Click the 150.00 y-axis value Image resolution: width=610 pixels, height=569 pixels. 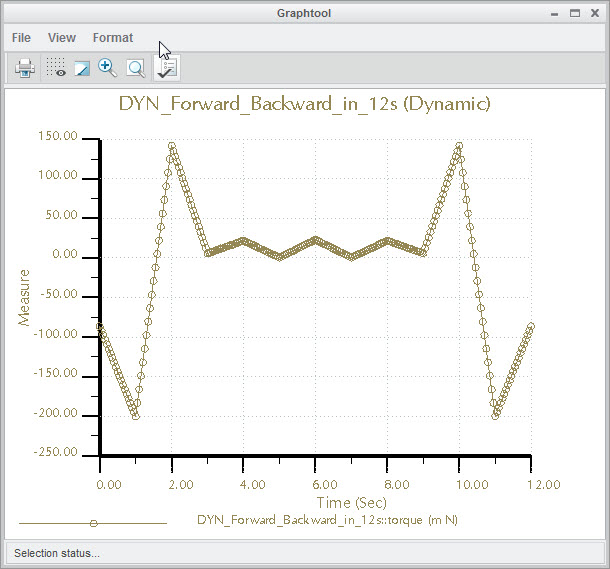pyautogui.click(x=58, y=136)
